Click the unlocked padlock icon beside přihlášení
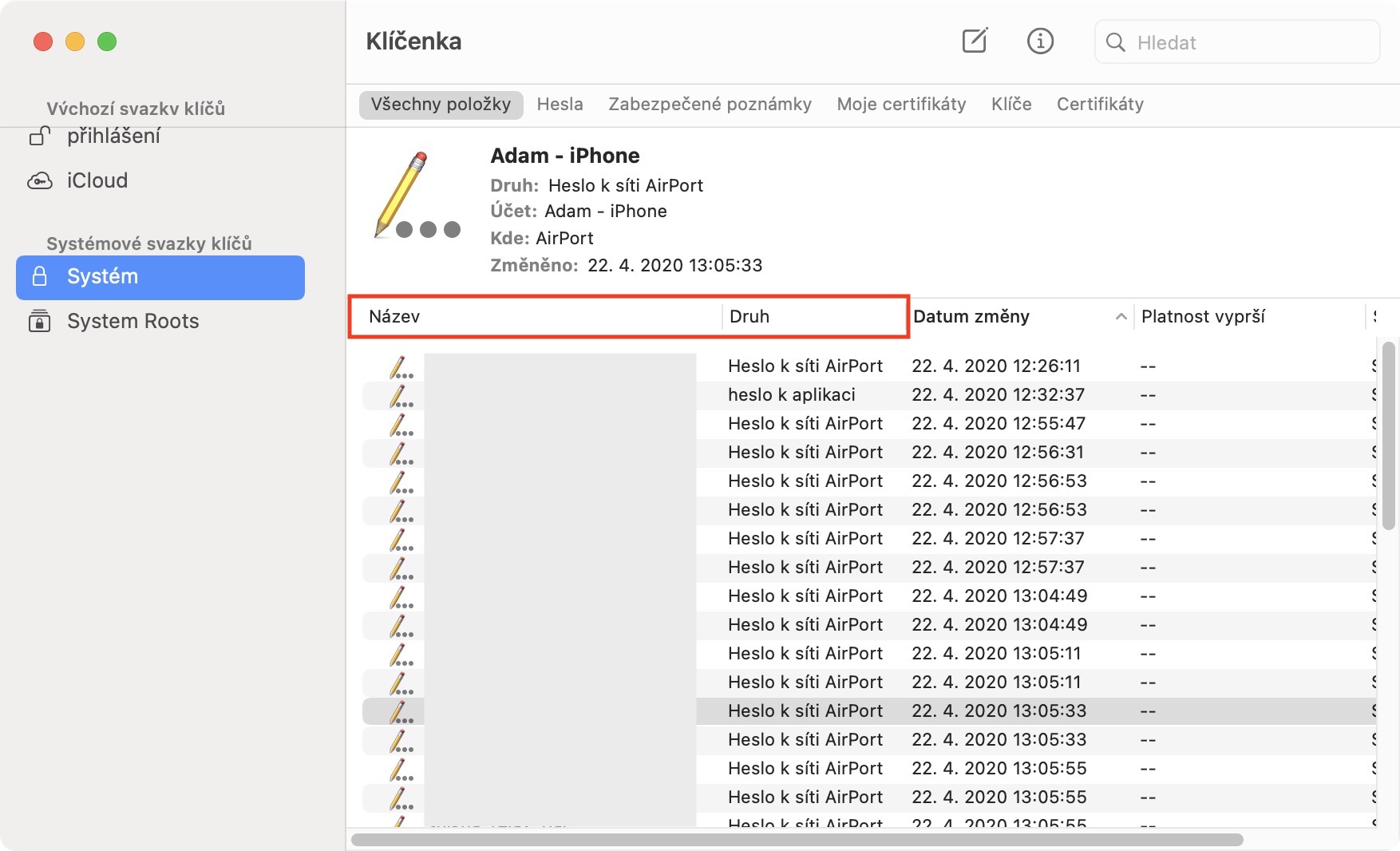The width and height of the screenshot is (1400, 851). click(40, 137)
